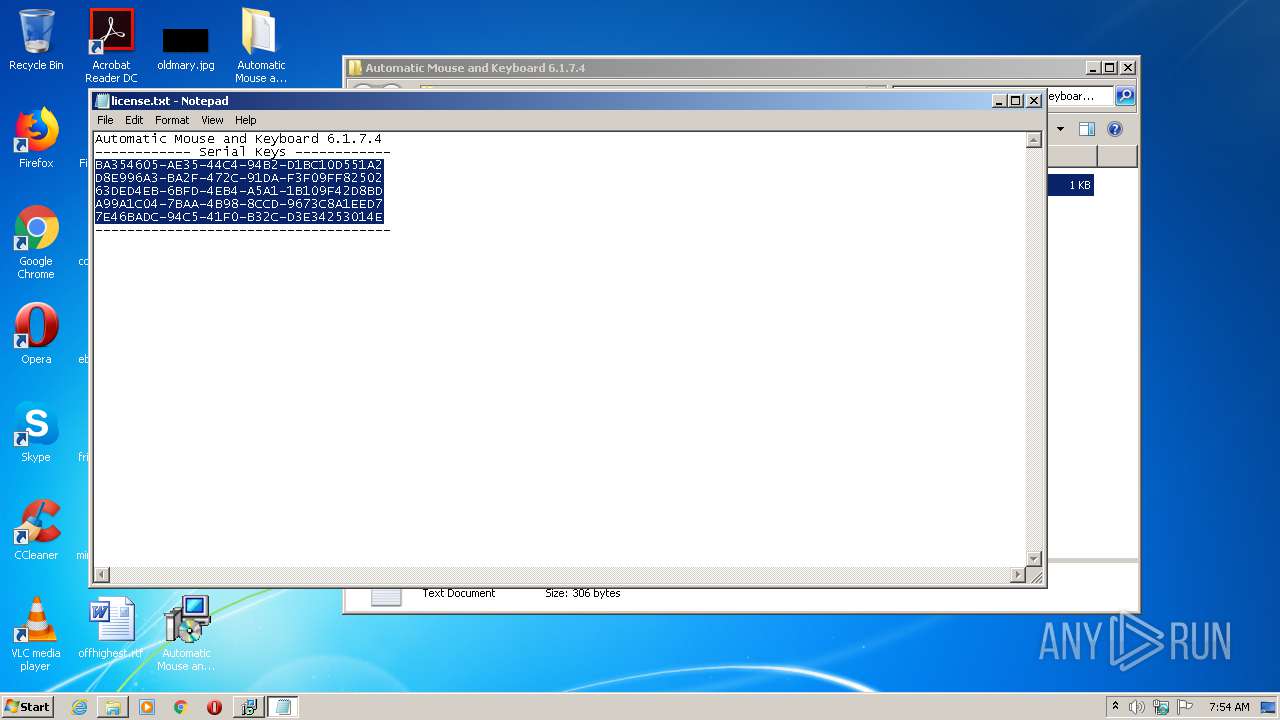Click the 'Text Document' type label in Explorer
1280x720 pixels.
pyautogui.click(x=458, y=593)
